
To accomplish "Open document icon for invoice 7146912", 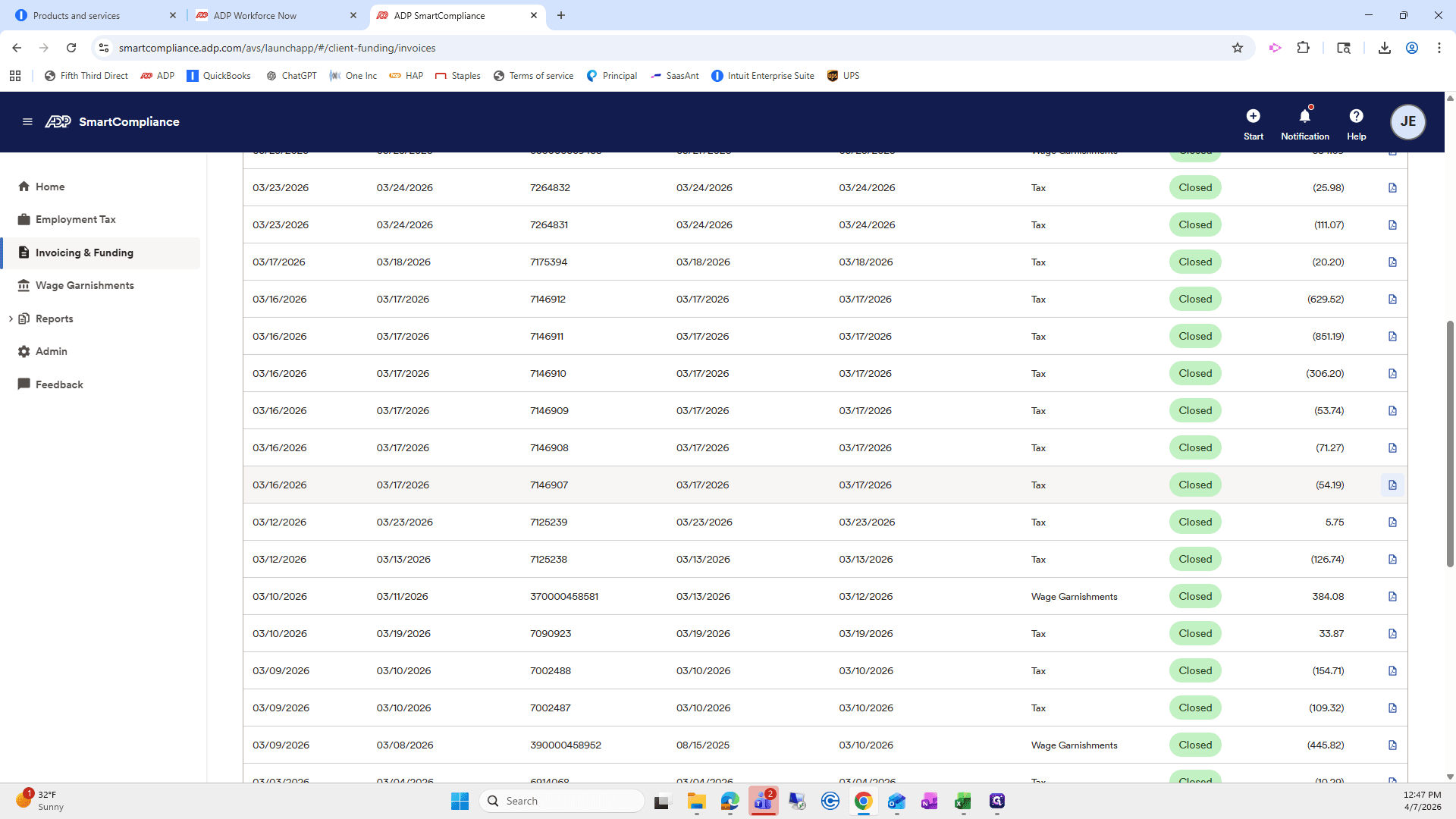I will click(x=1392, y=300).
